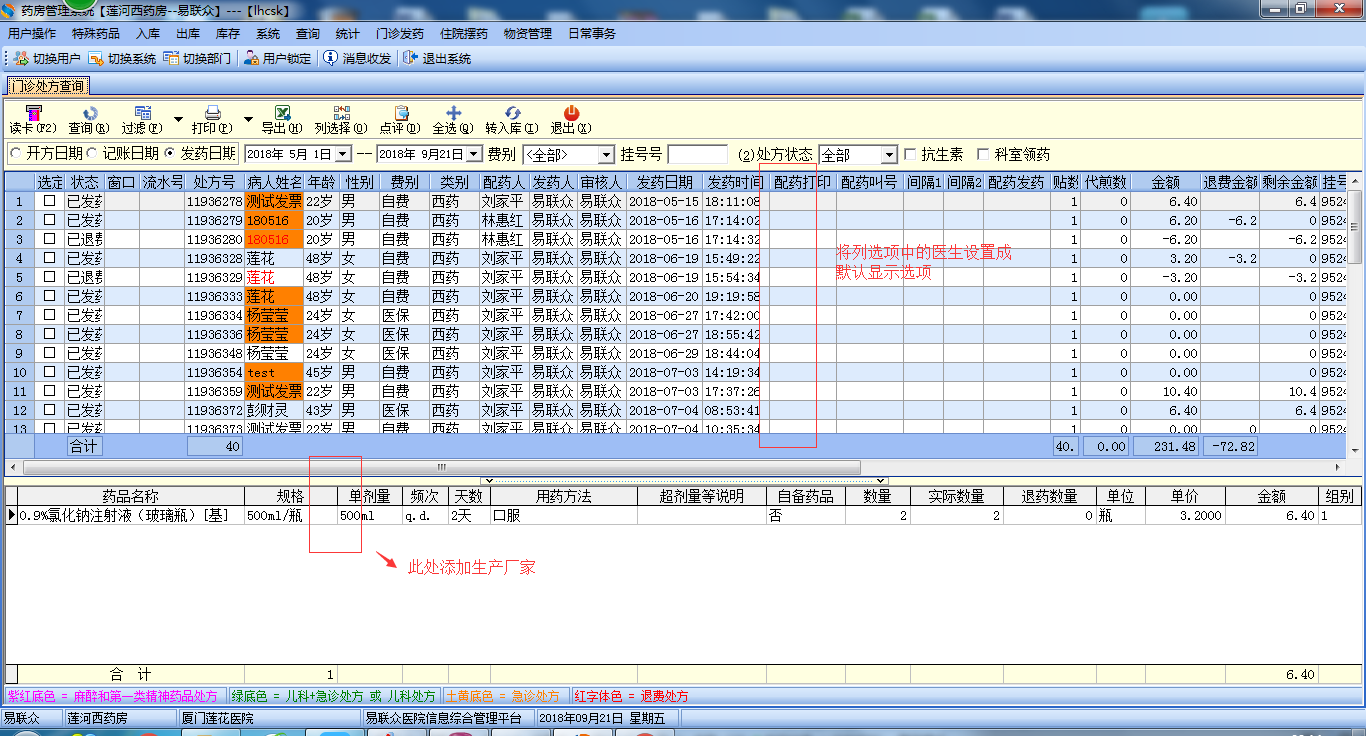Click the 切换用户 switch user icon

point(21,58)
